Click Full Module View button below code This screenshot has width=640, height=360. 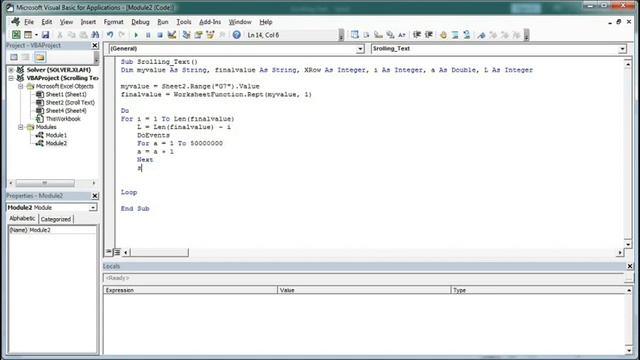117,252
